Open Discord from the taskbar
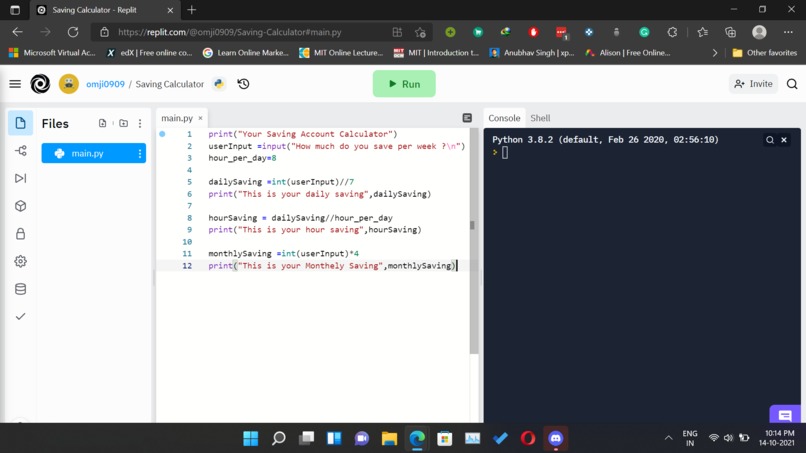Screen dimensions: 806x453 click(556, 438)
